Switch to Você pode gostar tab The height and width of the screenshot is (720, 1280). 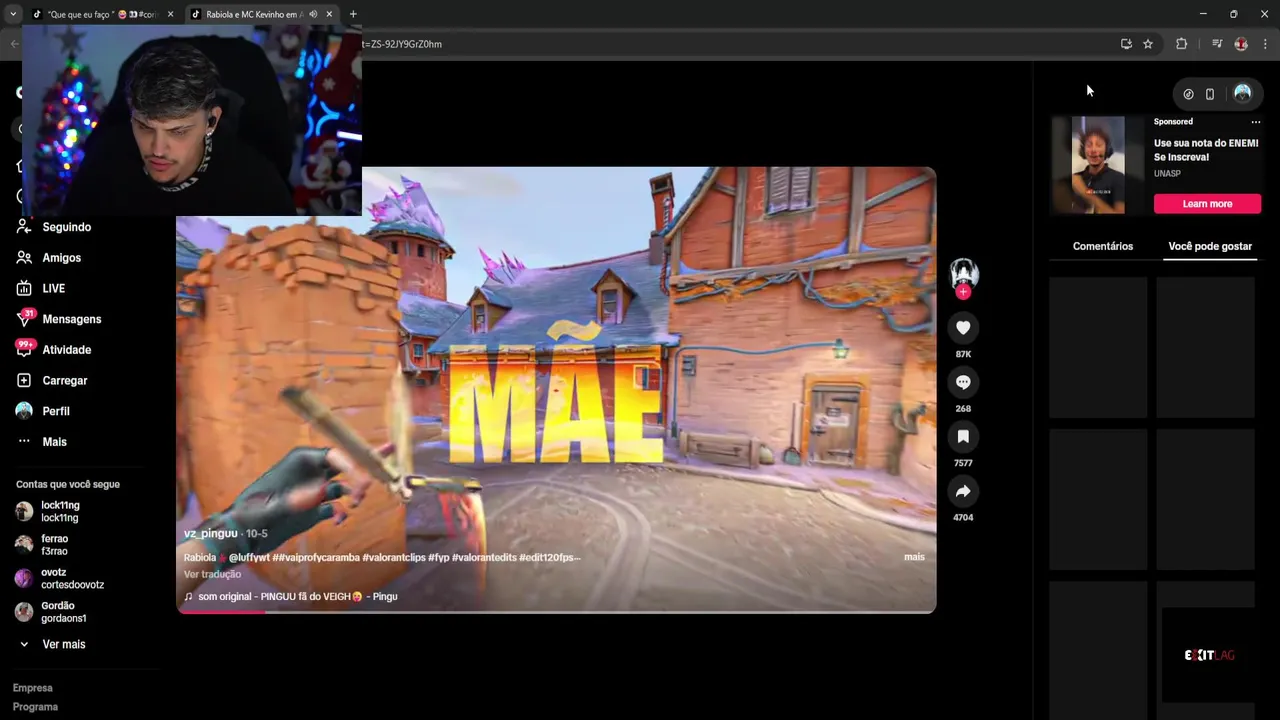1210,246
